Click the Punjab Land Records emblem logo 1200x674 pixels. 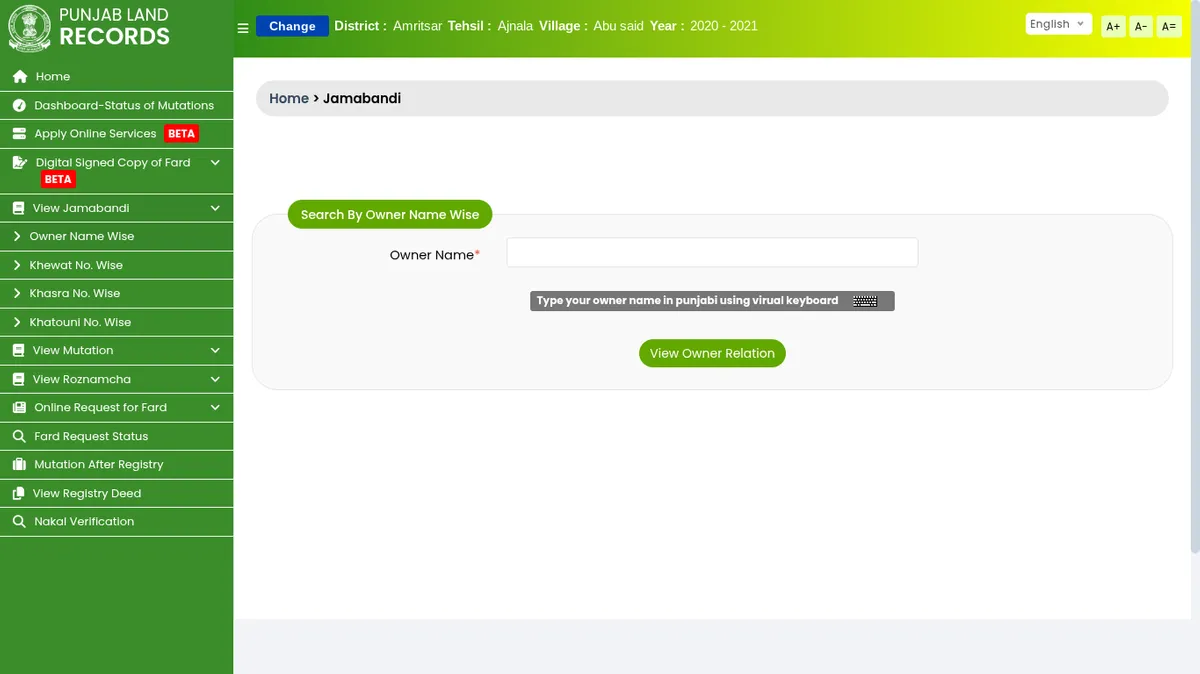29,28
